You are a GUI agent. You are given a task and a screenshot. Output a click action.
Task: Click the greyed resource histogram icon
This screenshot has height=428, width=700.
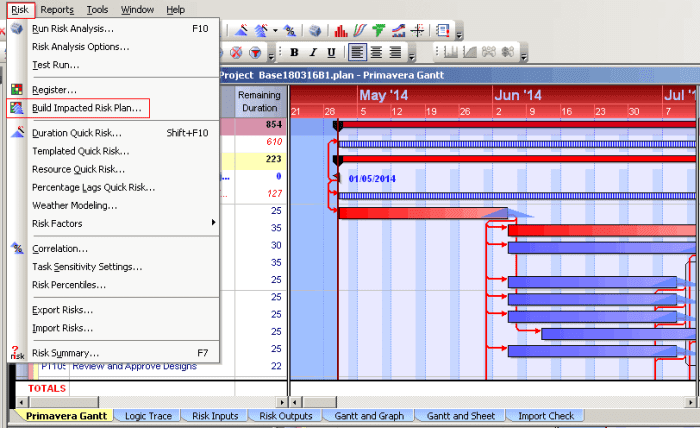(450, 52)
